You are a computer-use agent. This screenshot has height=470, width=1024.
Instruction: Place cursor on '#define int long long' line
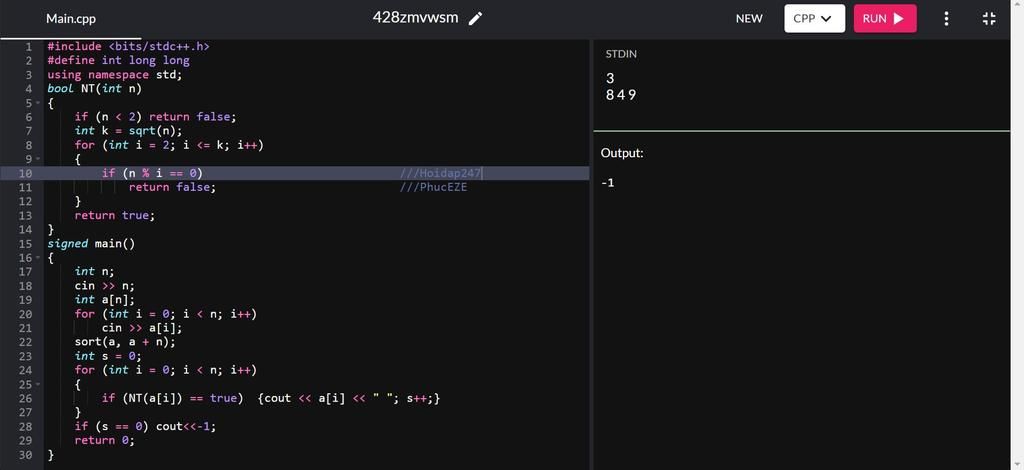pyautogui.click(x=118, y=61)
